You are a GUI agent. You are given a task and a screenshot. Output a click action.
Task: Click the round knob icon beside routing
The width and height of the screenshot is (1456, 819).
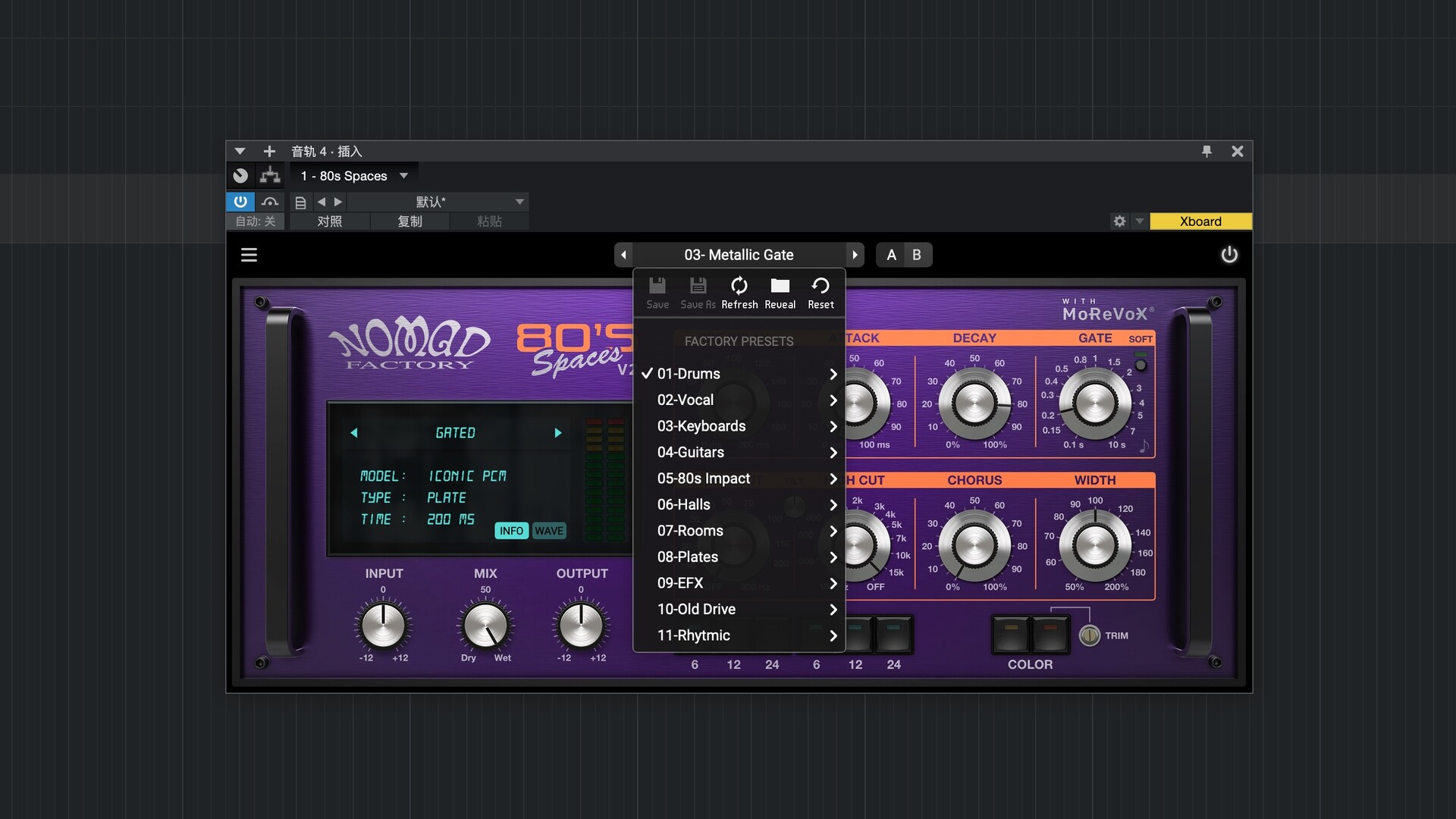point(240,176)
